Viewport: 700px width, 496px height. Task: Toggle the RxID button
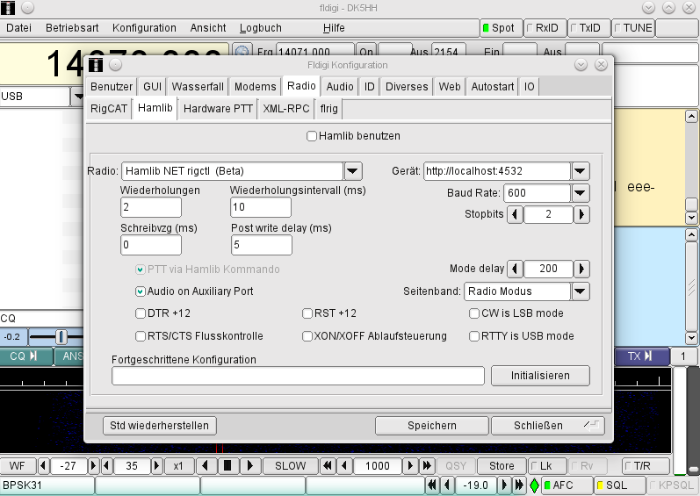pyautogui.click(x=545, y=28)
